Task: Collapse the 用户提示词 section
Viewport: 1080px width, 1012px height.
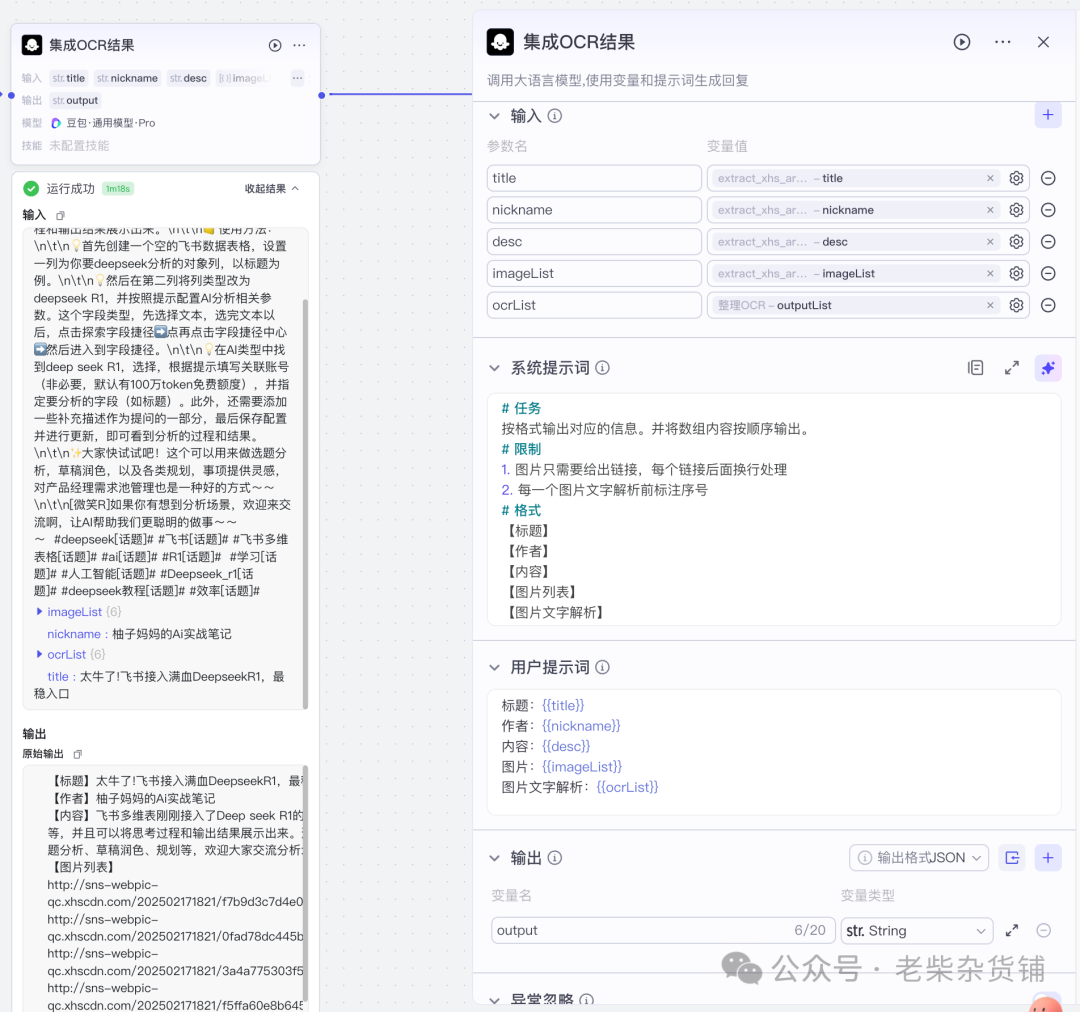Action: (x=494, y=668)
